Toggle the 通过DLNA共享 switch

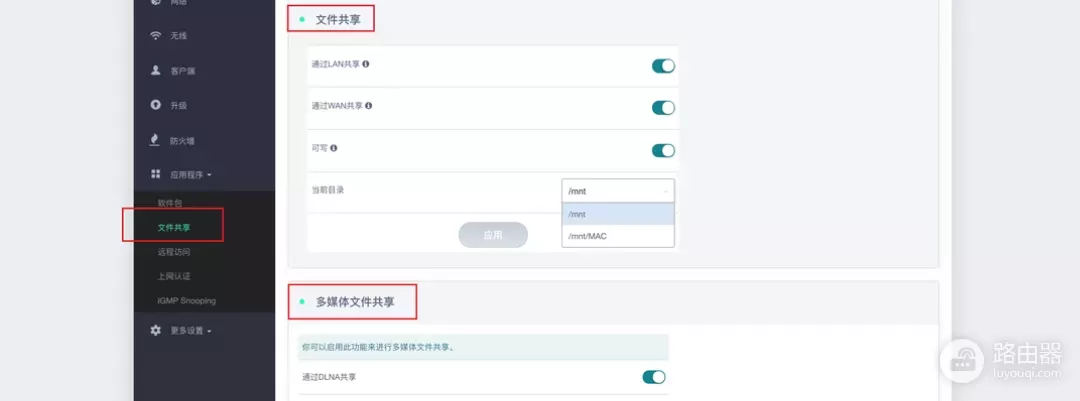(654, 377)
